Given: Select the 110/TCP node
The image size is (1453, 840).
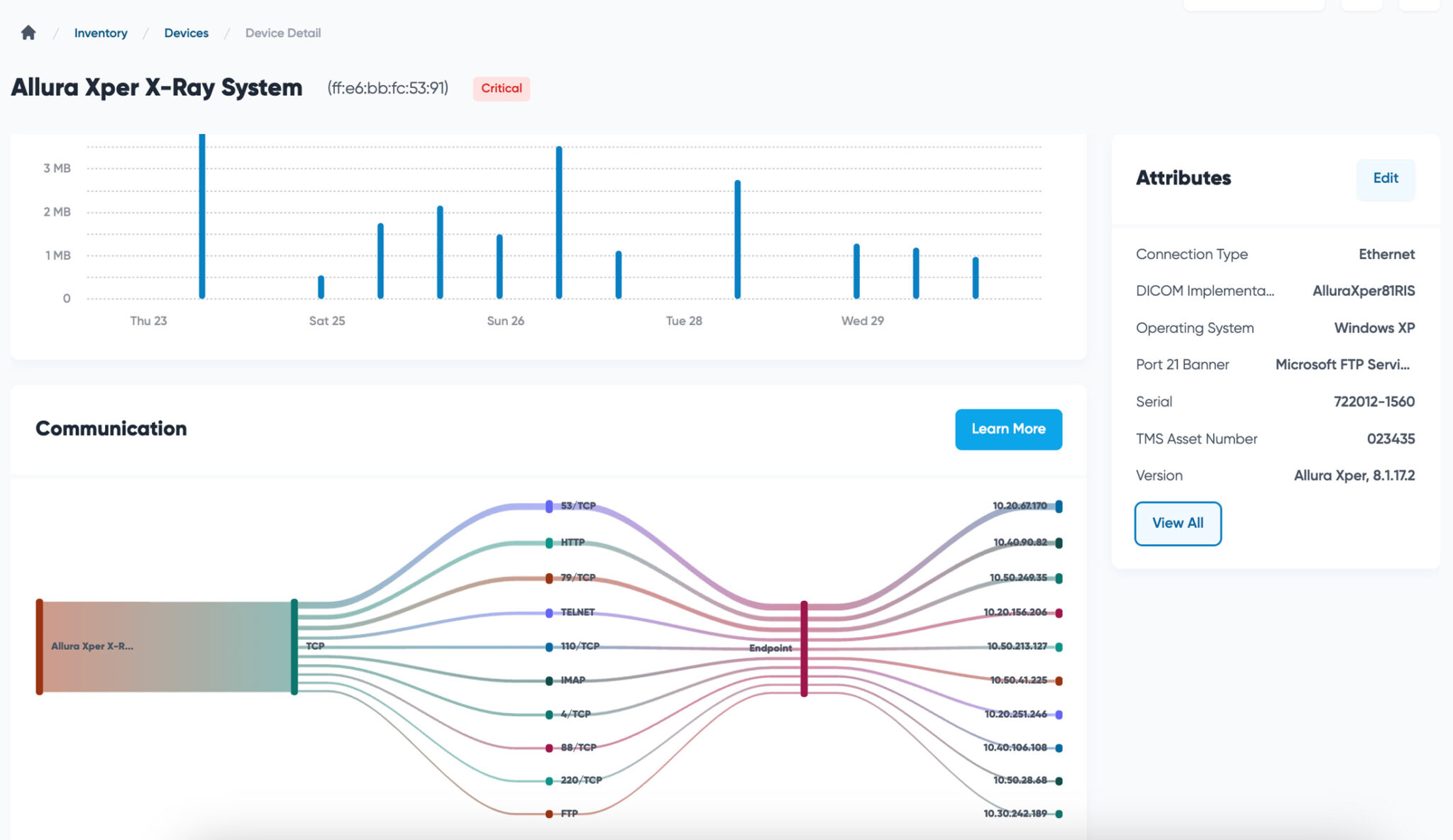Looking at the screenshot, I should pos(549,647).
